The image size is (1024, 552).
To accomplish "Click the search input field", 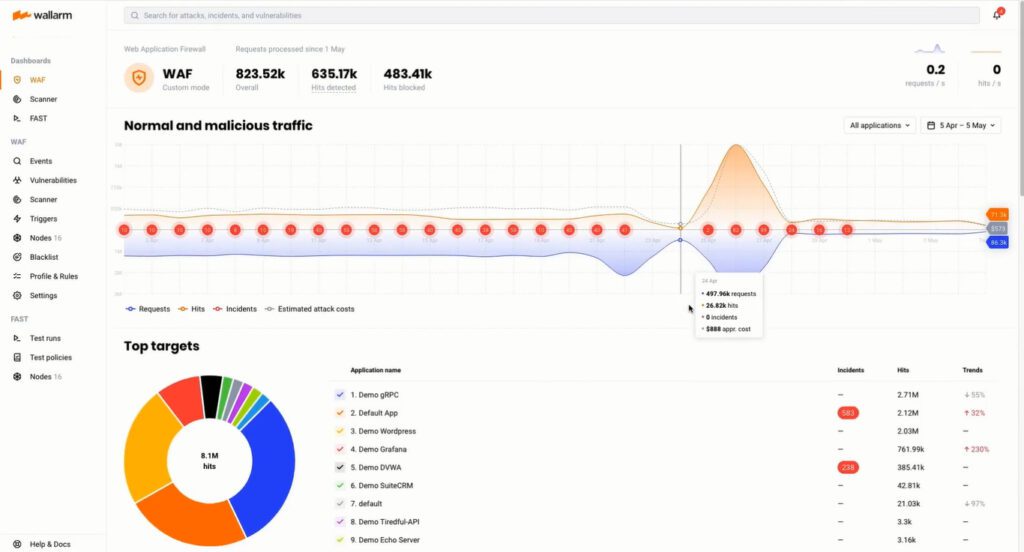I will point(552,16).
